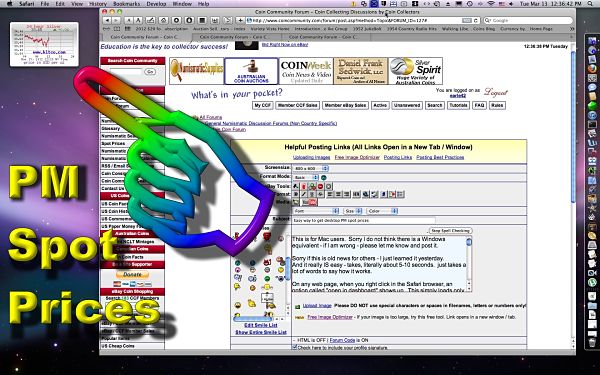The width and height of the screenshot is (600, 375).
Task: Go forward with the Safari forward arrow
Action: click(116, 20)
